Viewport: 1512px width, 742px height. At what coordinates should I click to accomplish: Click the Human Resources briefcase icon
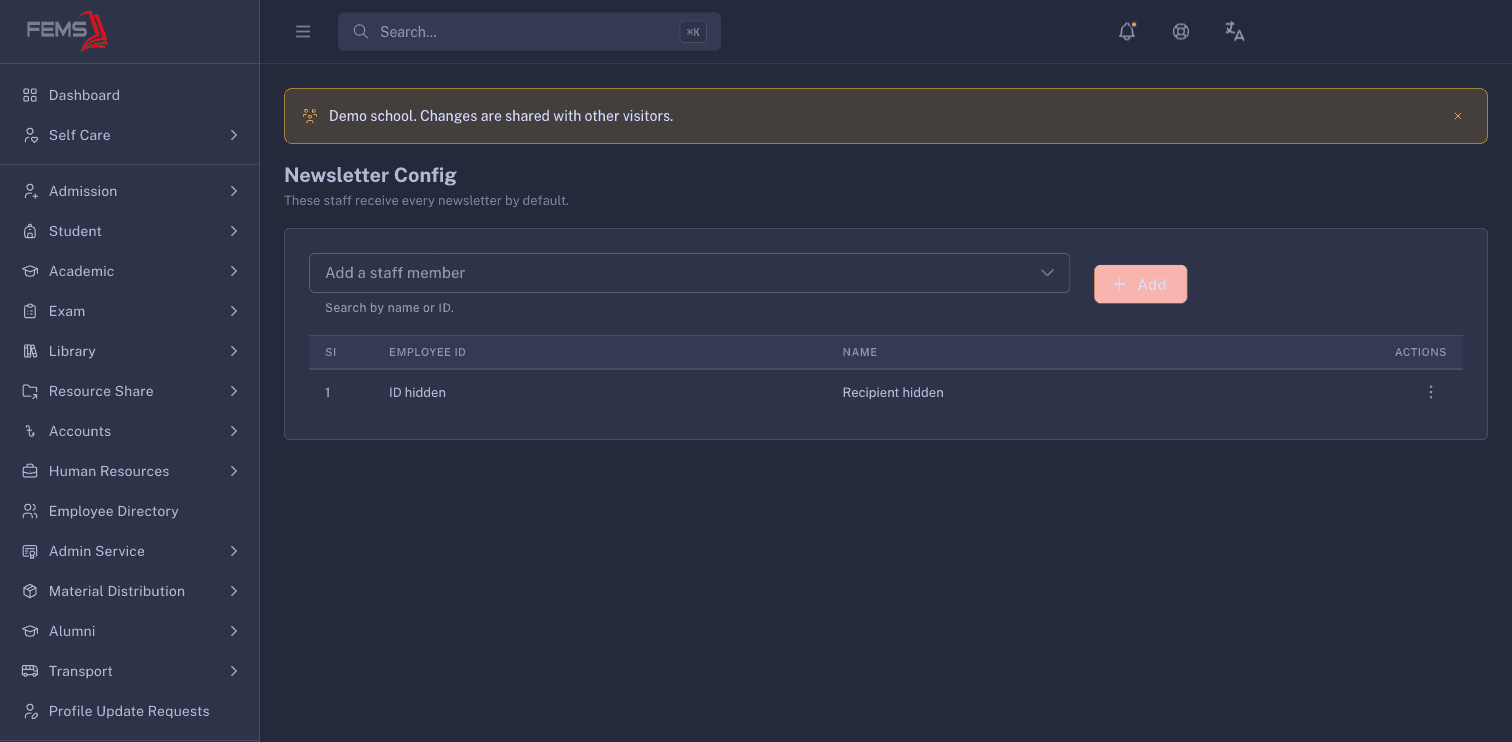pyautogui.click(x=30, y=471)
